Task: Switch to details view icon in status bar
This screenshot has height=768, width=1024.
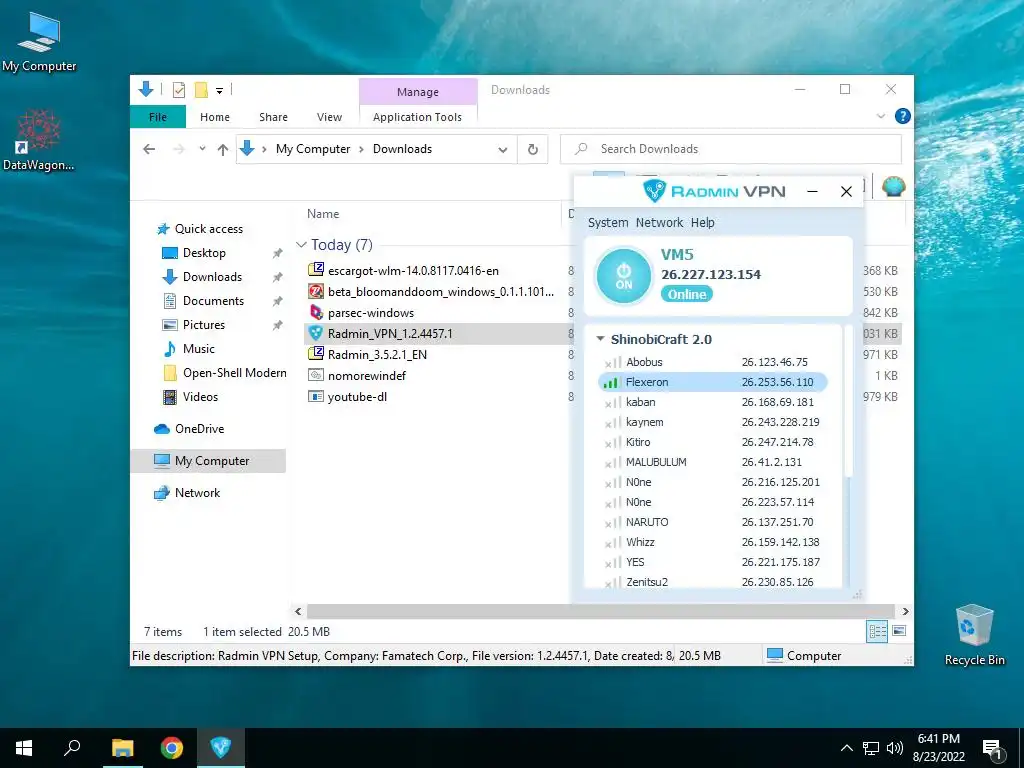Action: tap(877, 631)
